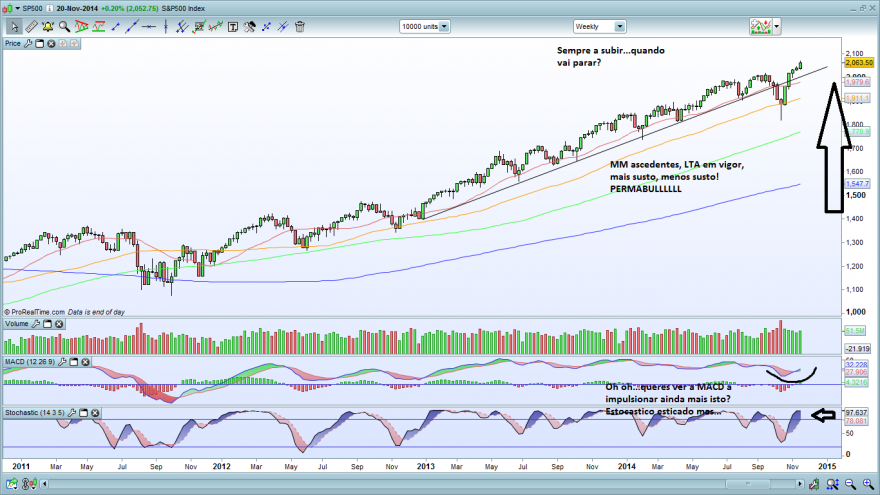Close the MACD indicator panel
Image resolution: width=880 pixels, height=495 pixels.
(85, 362)
